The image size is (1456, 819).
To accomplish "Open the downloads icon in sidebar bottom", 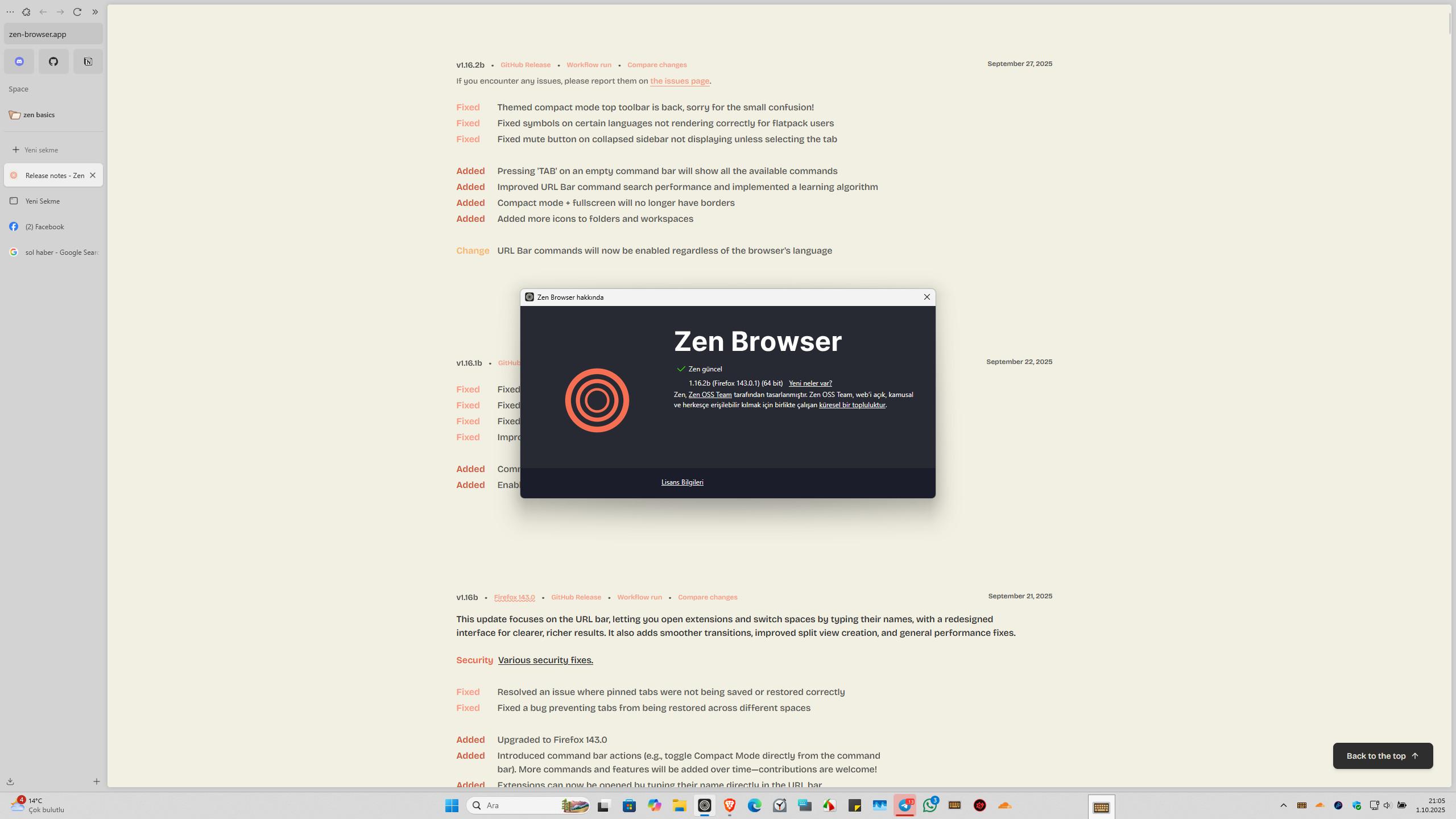I will tap(10, 781).
